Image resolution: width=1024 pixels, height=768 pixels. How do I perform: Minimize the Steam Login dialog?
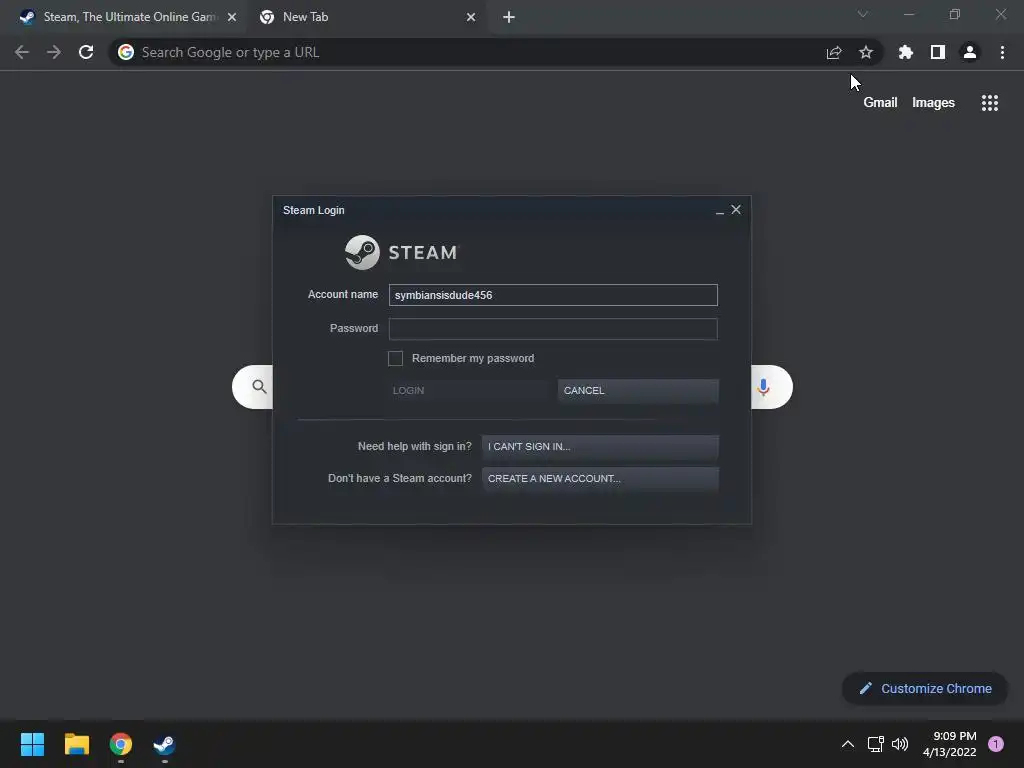[720, 210]
